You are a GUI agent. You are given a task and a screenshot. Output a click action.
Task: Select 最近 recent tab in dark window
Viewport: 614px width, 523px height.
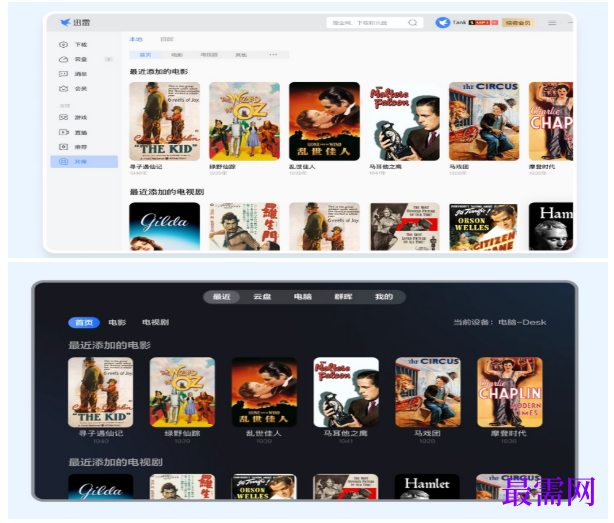[222, 297]
